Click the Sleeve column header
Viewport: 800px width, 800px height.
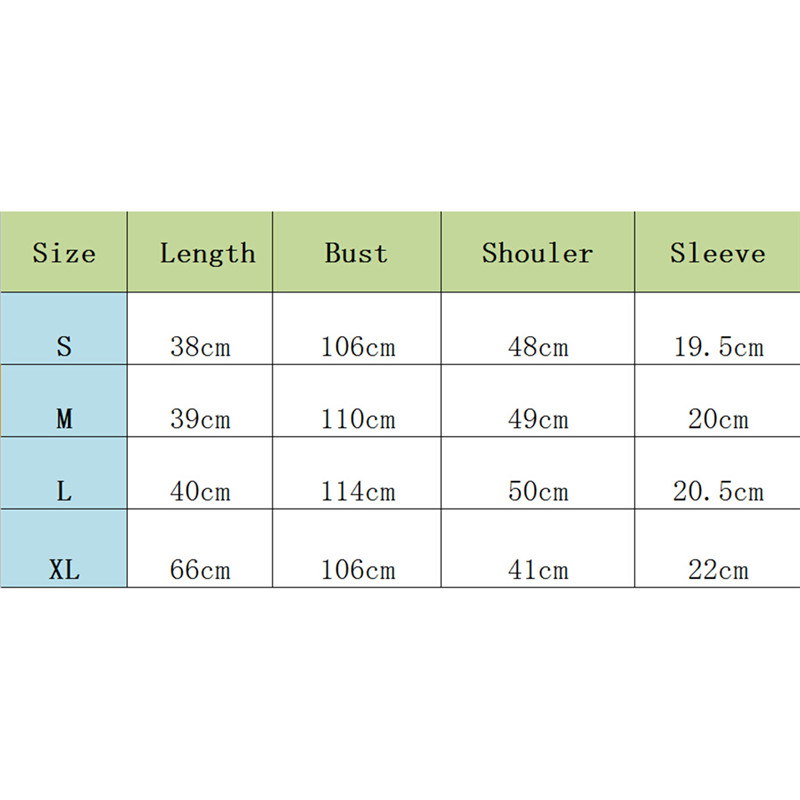[717, 252]
